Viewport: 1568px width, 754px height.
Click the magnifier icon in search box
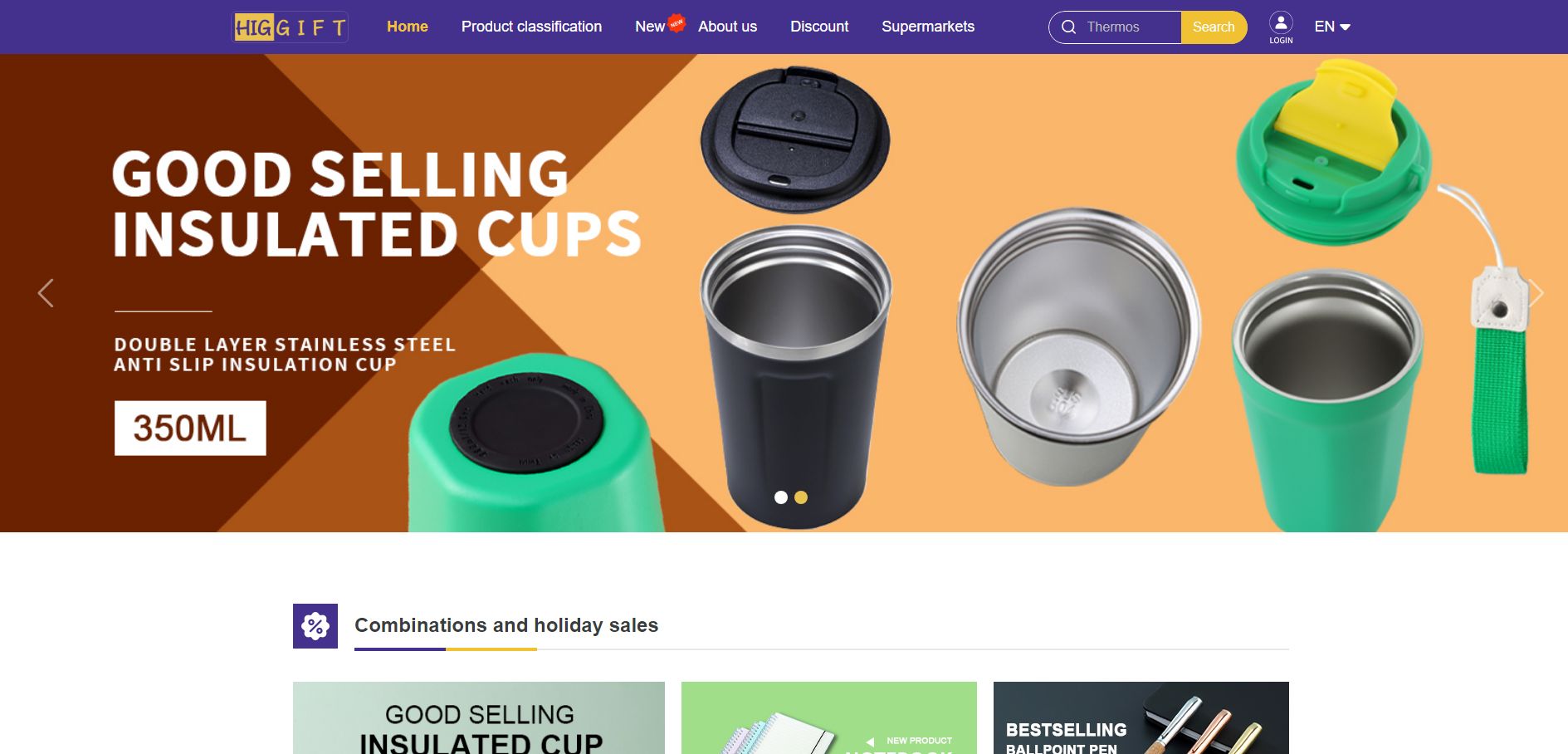tap(1069, 27)
